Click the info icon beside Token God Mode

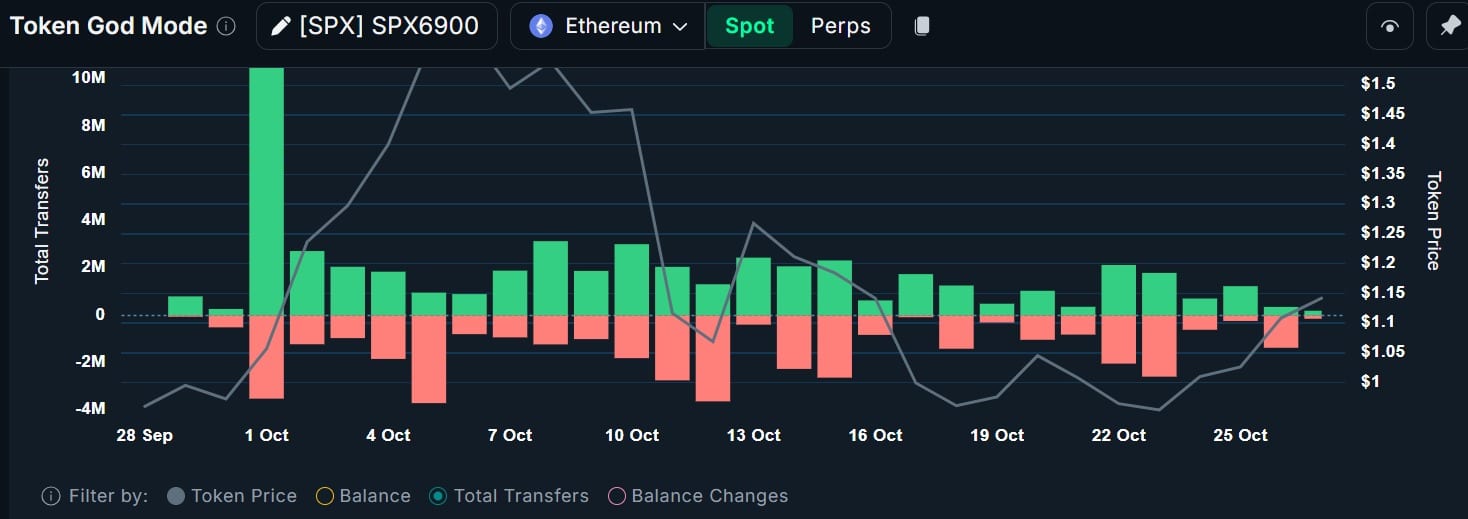tap(226, 27)
